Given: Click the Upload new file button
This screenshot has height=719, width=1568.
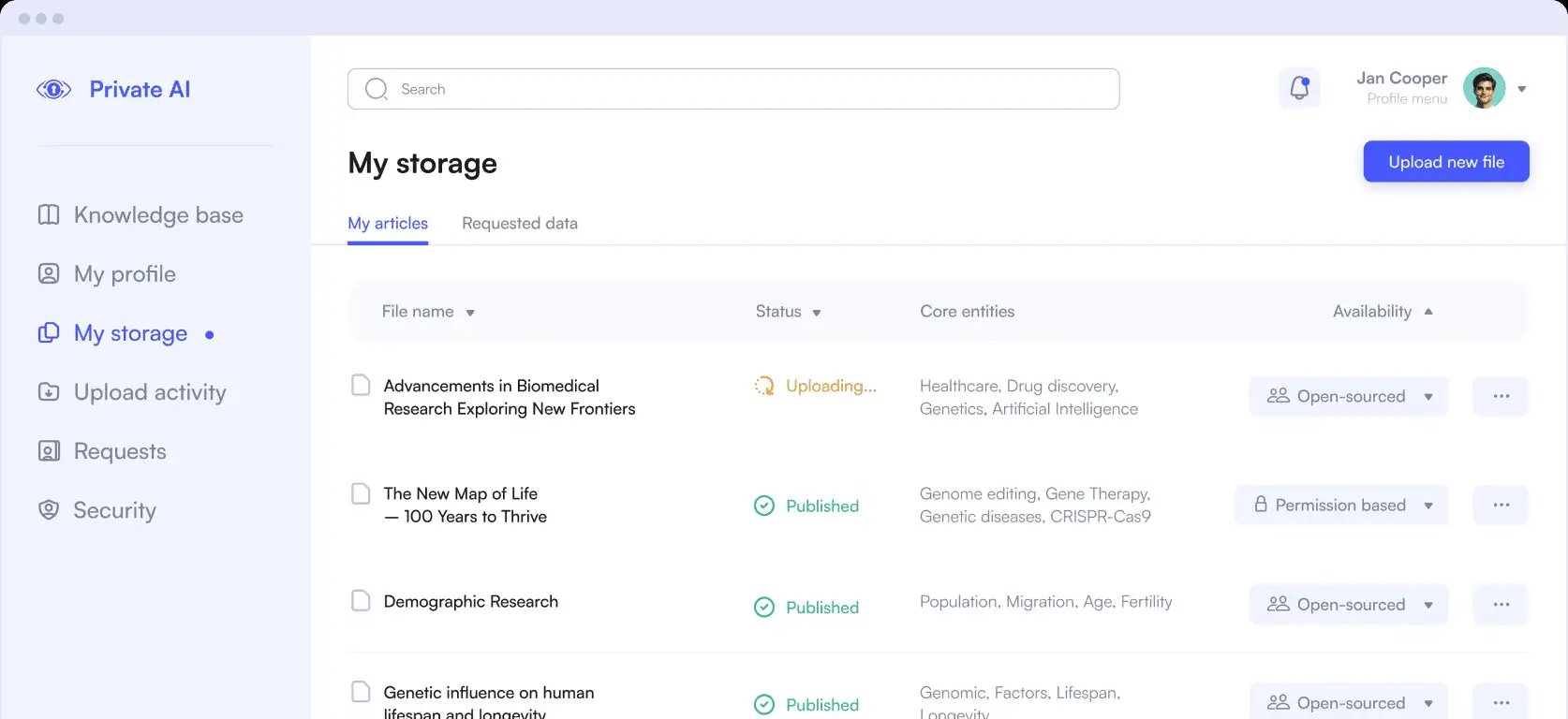Looking at the screenshot, I should (1446, 162).
